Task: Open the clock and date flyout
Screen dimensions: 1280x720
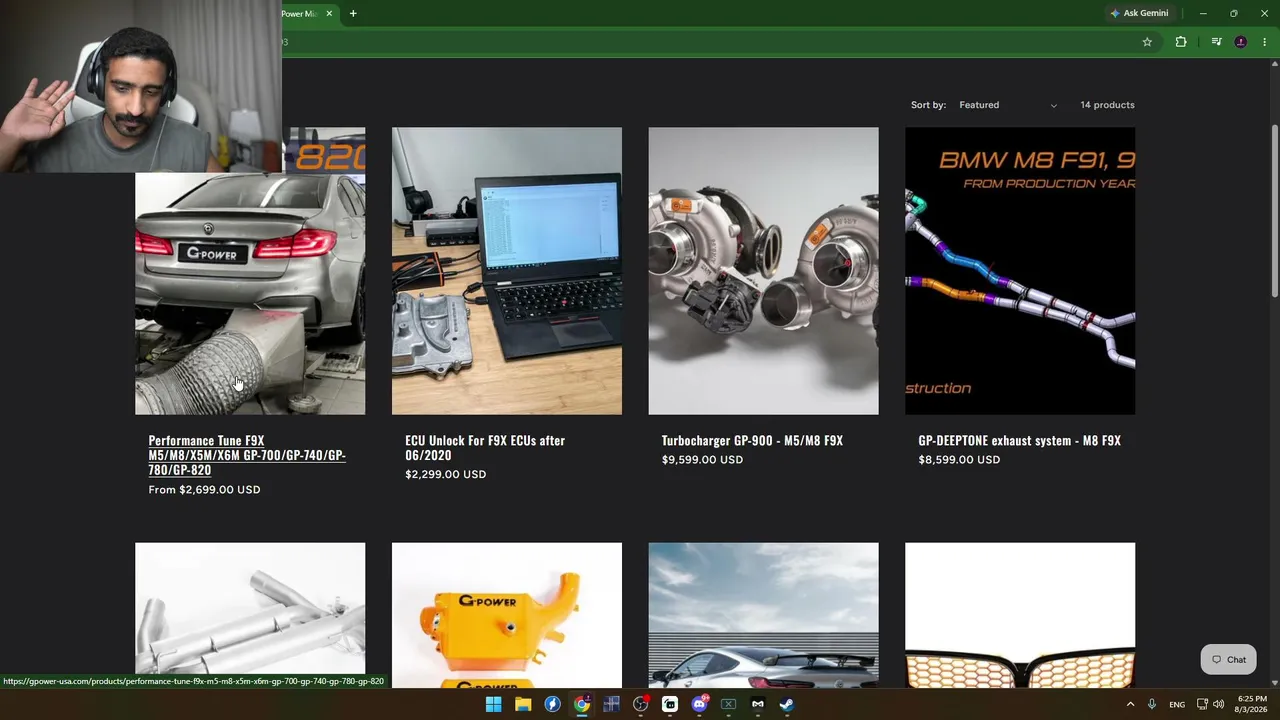Action: 1251,704
